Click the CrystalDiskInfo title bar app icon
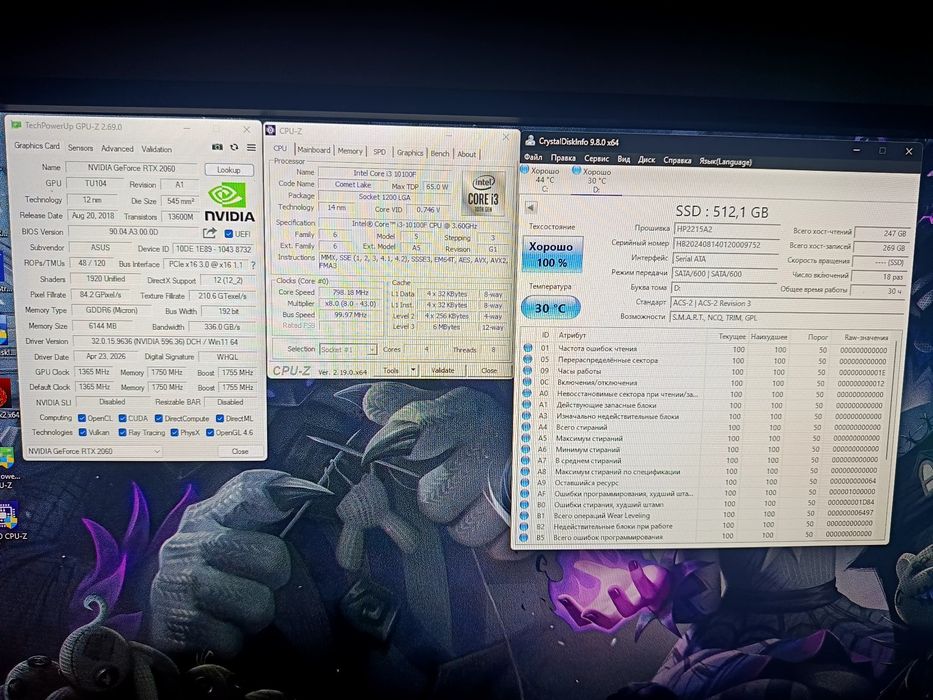Screen dimensions: 933x700 [x=530, y=140]
